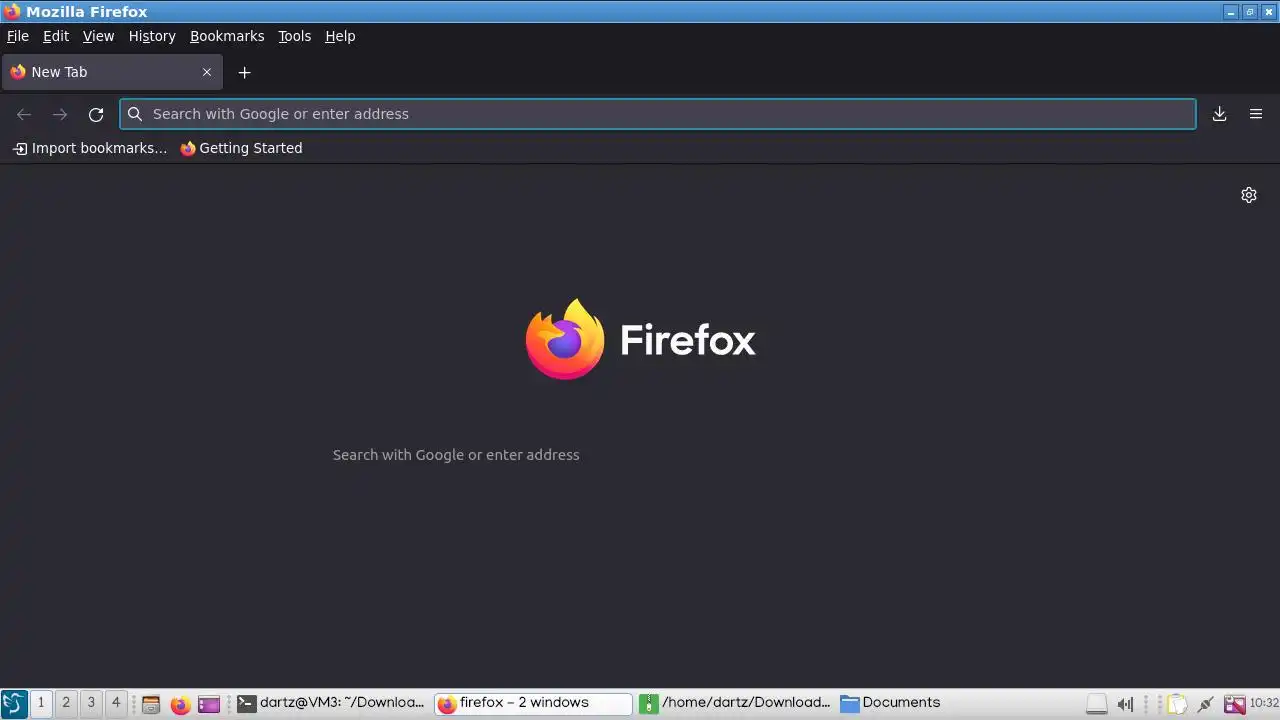Launch Firefox from taskbar quick launcher
The image size is (1280, 720).
click(180, 704)
